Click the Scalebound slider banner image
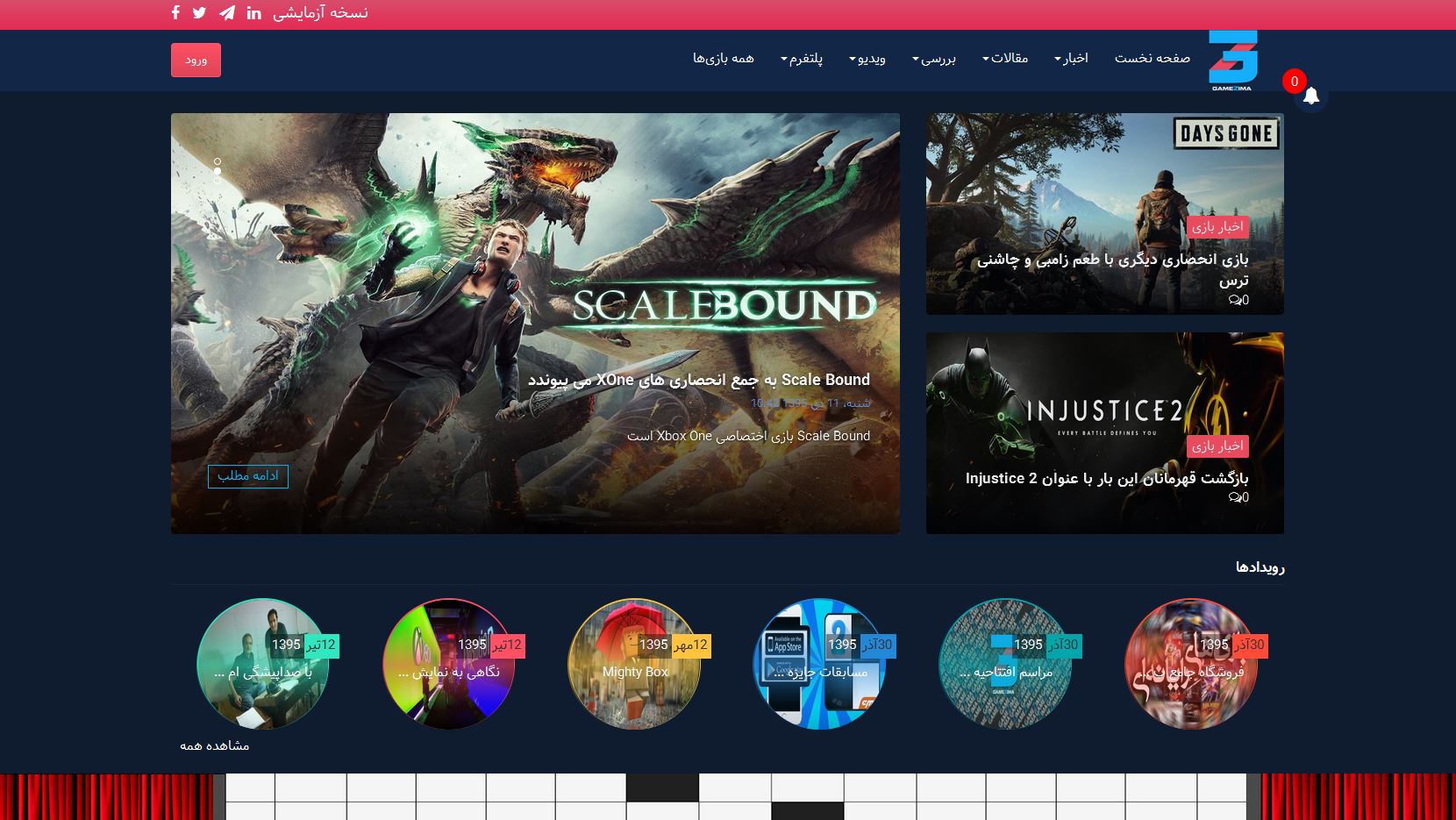Viewport: 1456px width, 820px height. (535, 324)
